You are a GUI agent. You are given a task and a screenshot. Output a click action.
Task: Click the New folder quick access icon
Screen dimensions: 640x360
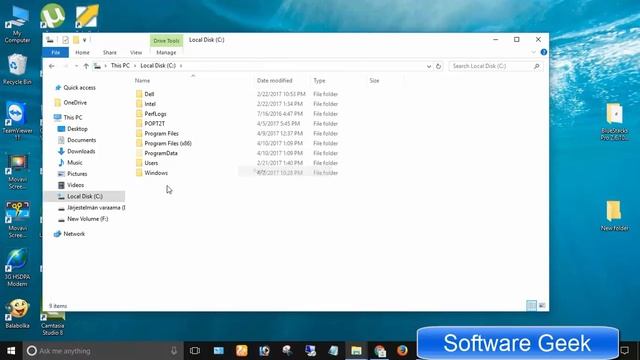[x=76, y=40]
